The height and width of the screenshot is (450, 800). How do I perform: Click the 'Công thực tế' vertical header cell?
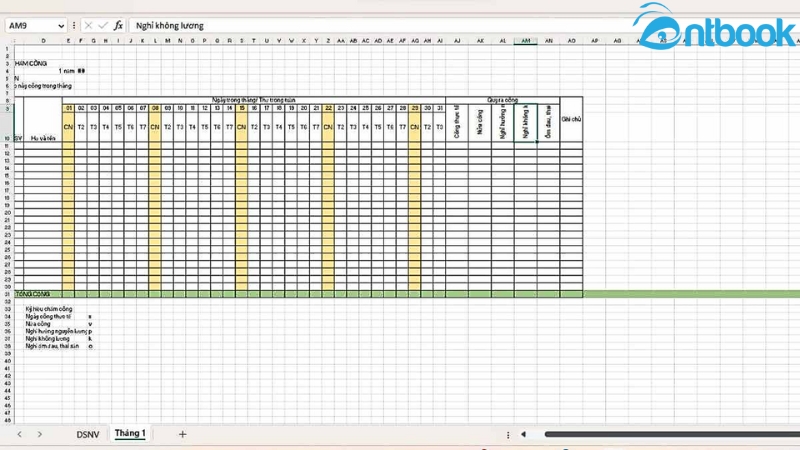[x=457, y=122]
